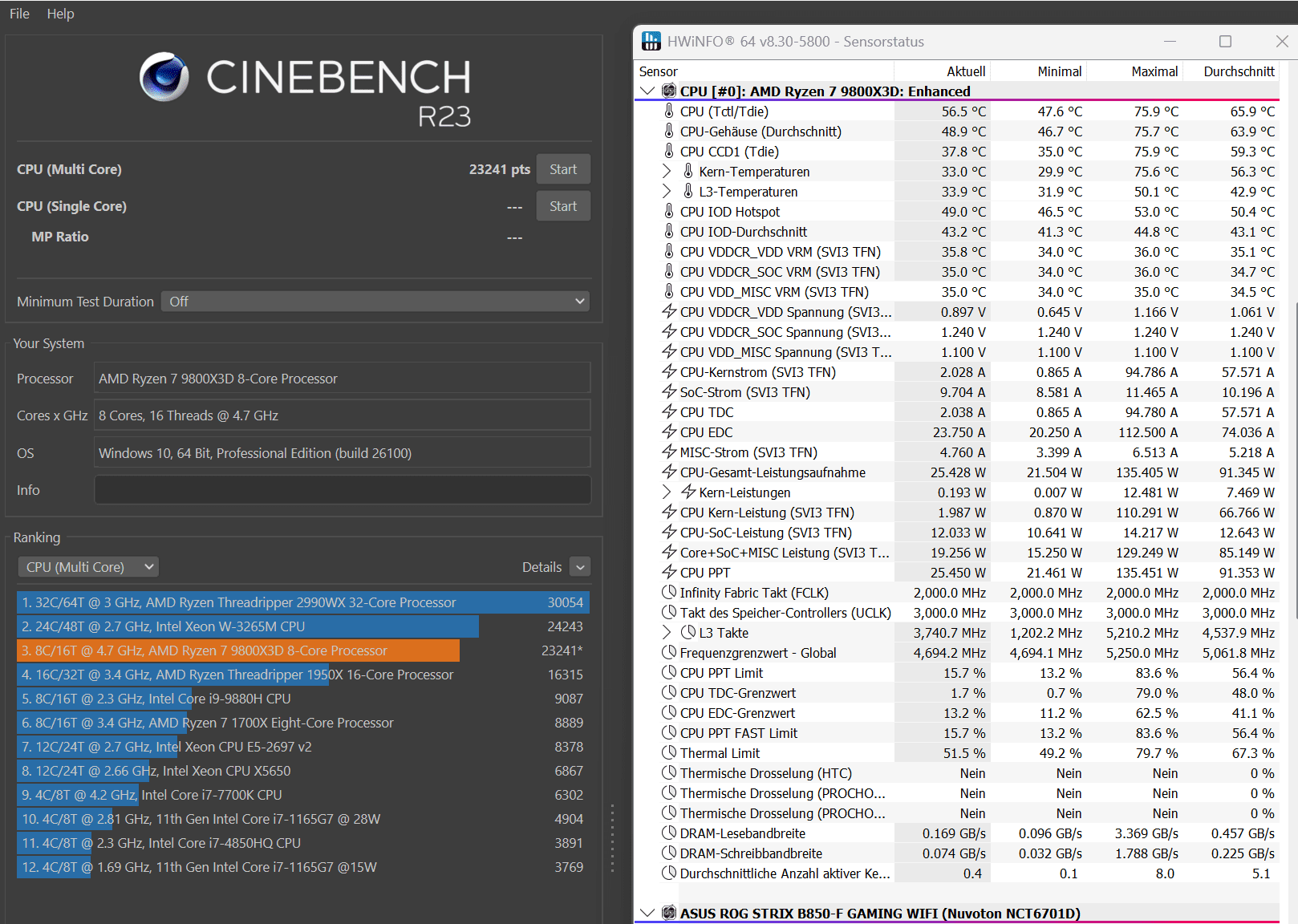1298x924 pixels.
Task: Start the CPU (Multi Core) benchmark
Action: (563, 169)
